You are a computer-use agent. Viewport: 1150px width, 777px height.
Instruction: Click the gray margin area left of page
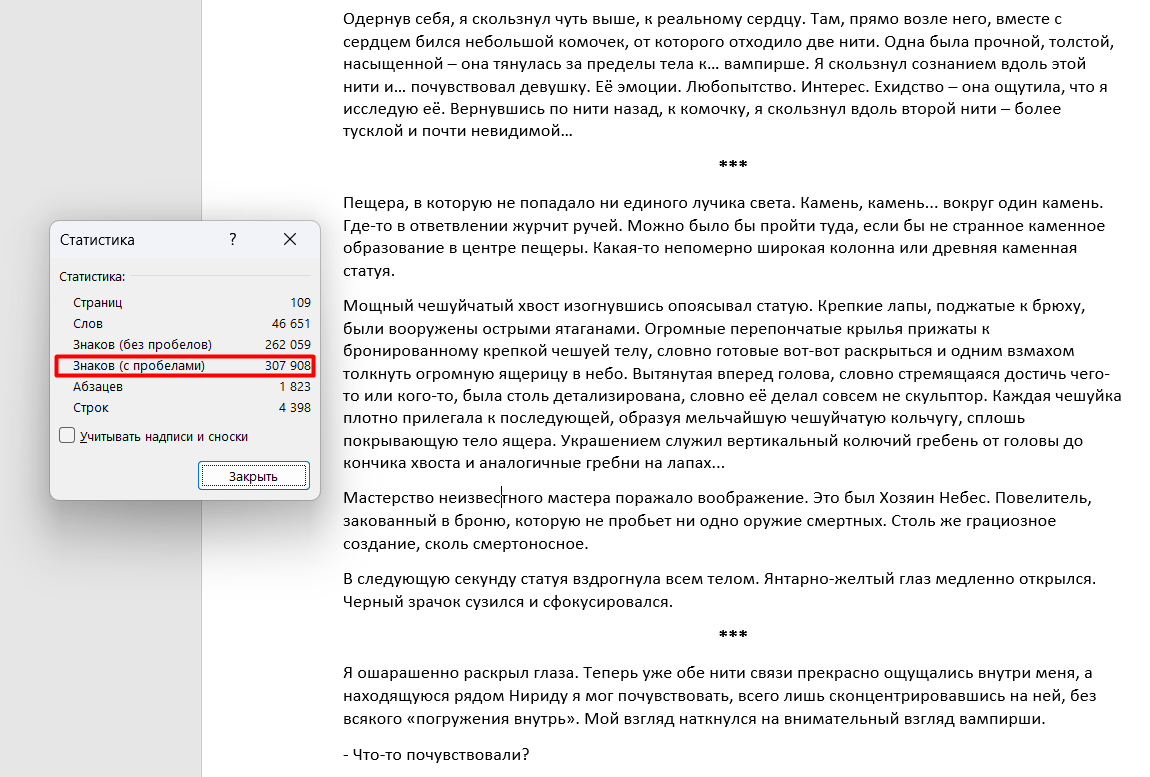click(x=100, y=110)
